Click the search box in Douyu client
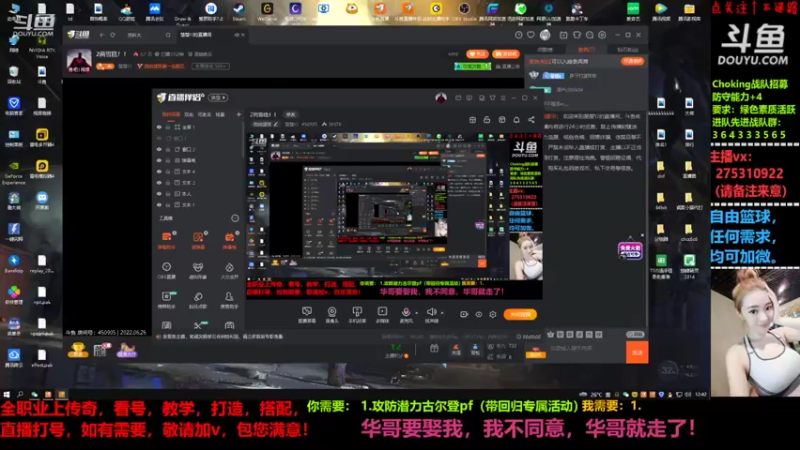This screenshot has width=800, height=450. 148,35
